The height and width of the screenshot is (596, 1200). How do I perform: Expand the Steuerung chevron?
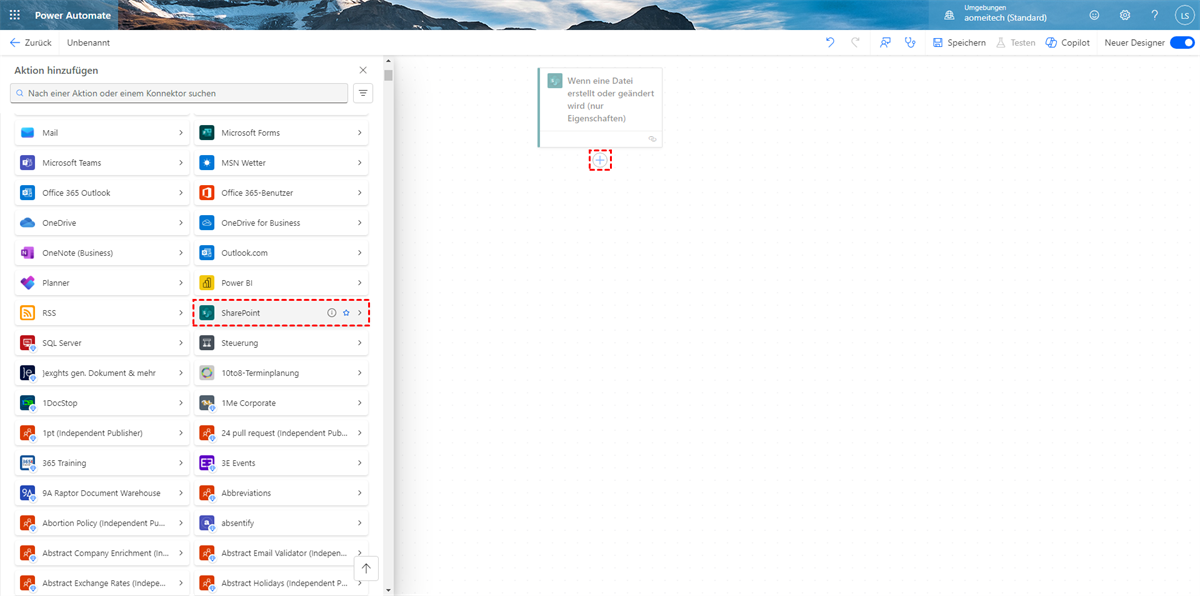click(x=360, y=343)
